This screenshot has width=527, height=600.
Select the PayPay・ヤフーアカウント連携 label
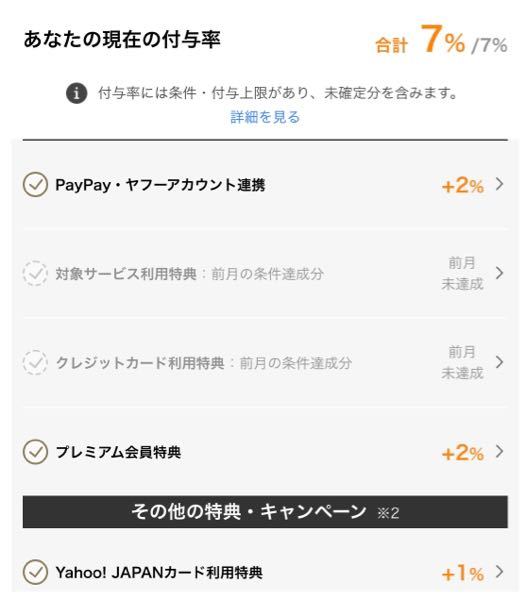(x=160, y=185)
